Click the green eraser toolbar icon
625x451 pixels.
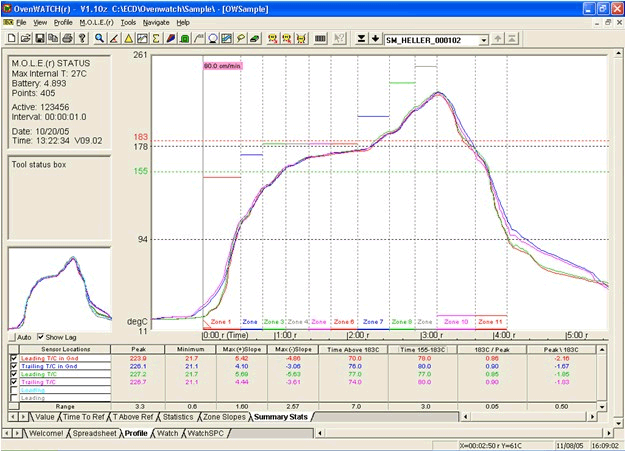(255, 38)
